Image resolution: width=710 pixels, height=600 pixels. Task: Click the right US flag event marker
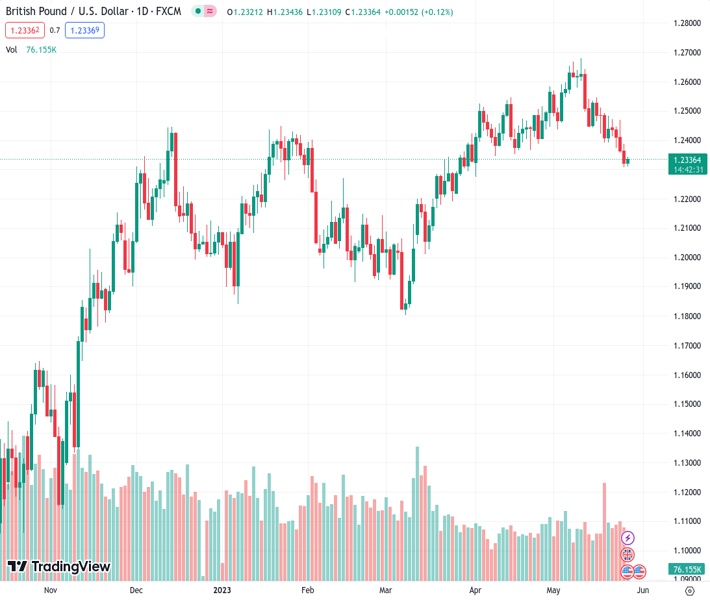639,571
